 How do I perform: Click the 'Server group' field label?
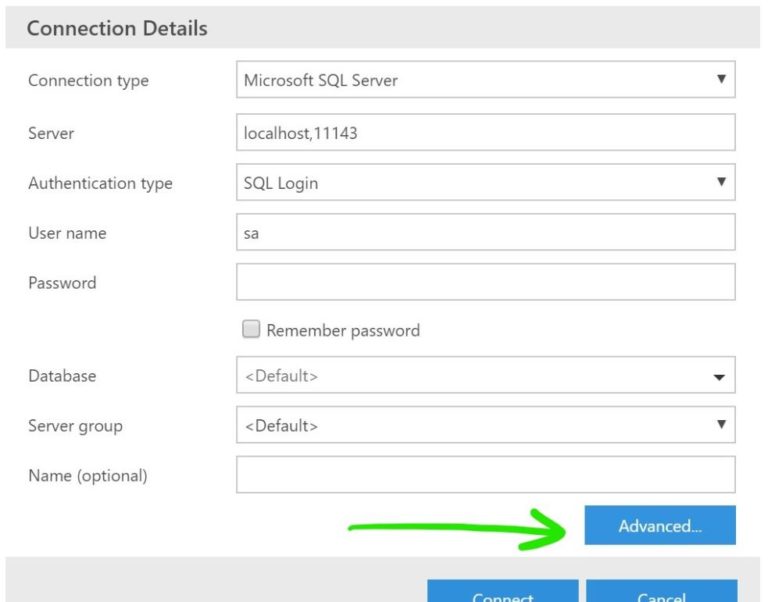click(x=75, y=426)
